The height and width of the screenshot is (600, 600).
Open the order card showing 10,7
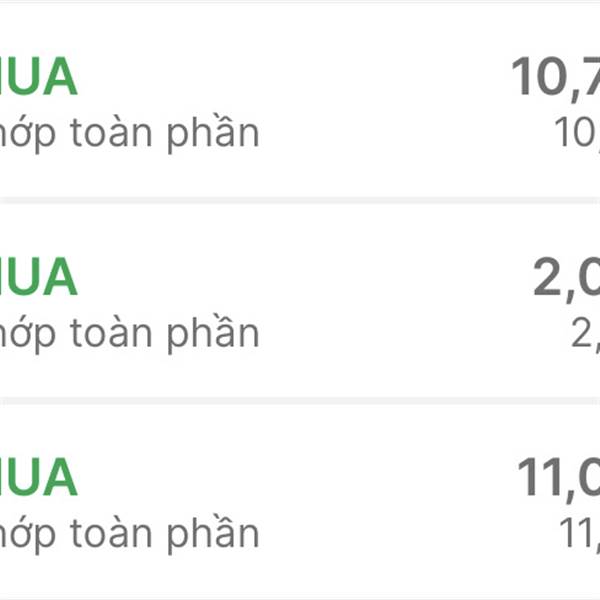click(x=300, y=100)
